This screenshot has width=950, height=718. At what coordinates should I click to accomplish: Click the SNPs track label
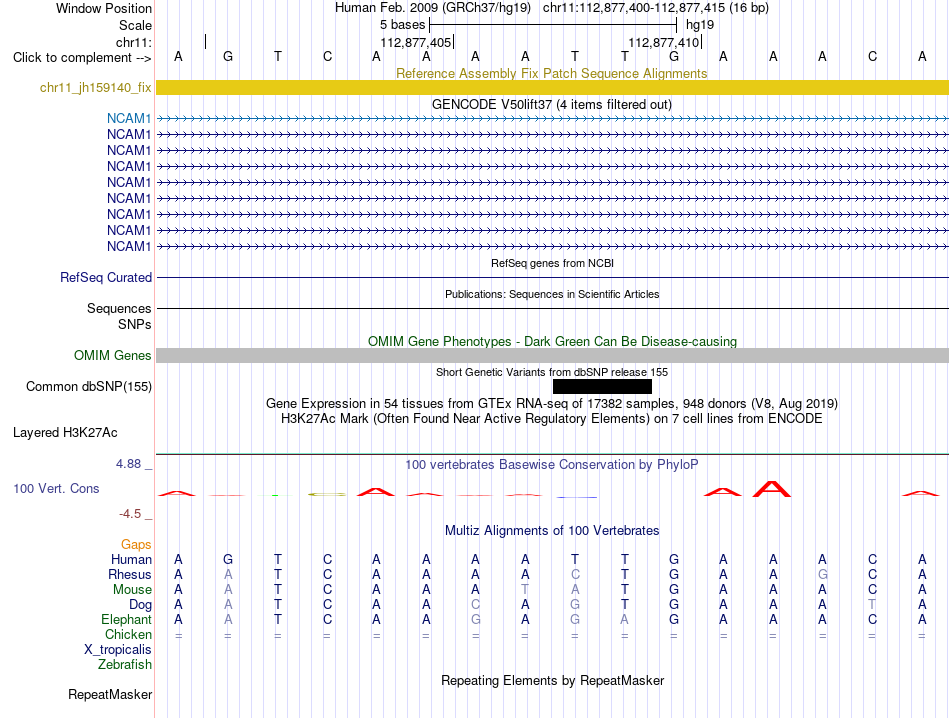pos(135,324)
